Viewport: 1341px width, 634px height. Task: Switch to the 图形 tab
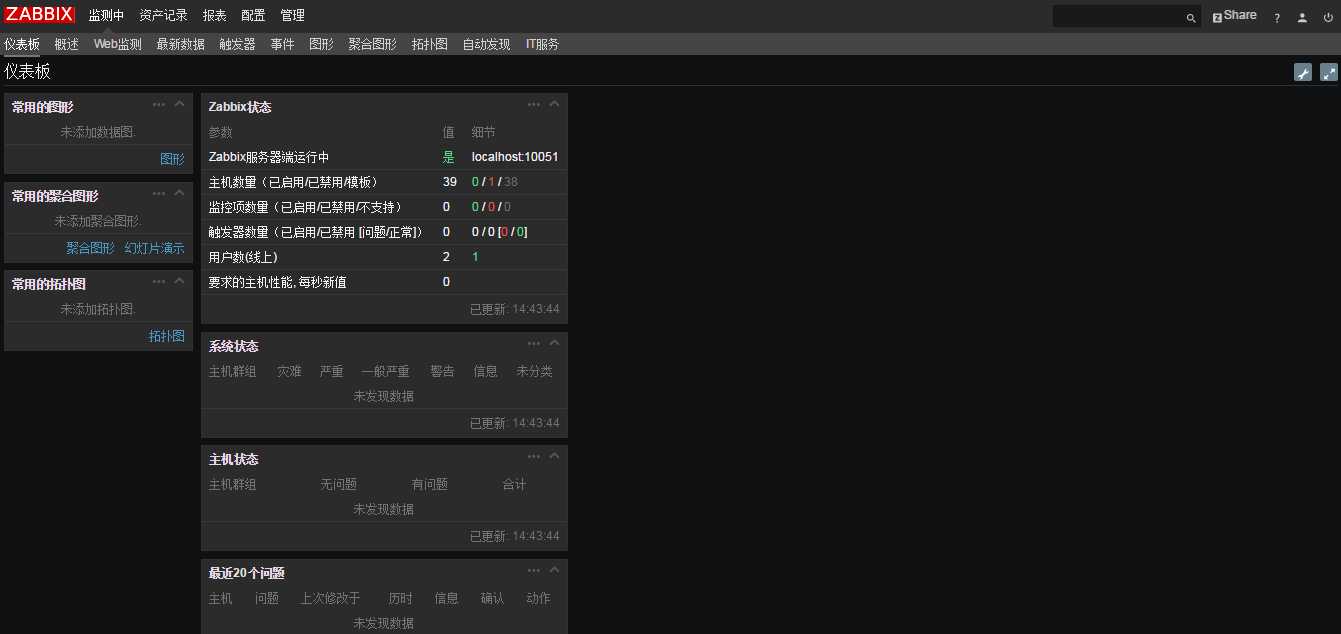[x=322, y=44]
